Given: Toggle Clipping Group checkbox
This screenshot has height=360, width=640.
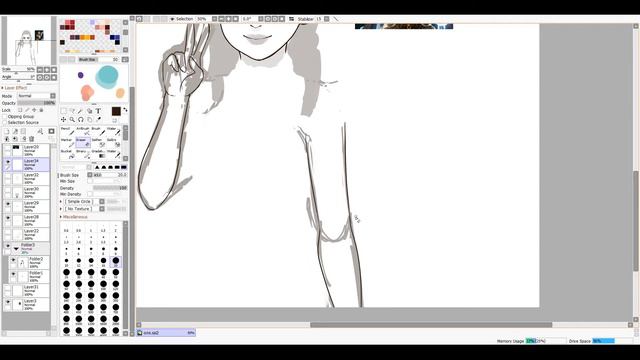Looking at the screenshot, I should tap(5, 117).
